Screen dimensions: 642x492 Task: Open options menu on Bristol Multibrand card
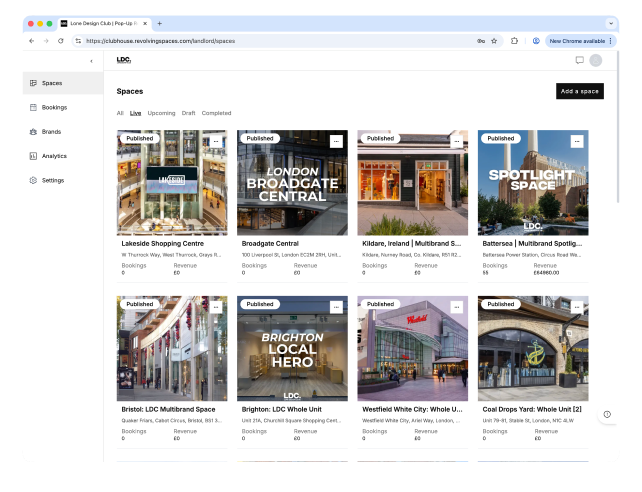216,307
